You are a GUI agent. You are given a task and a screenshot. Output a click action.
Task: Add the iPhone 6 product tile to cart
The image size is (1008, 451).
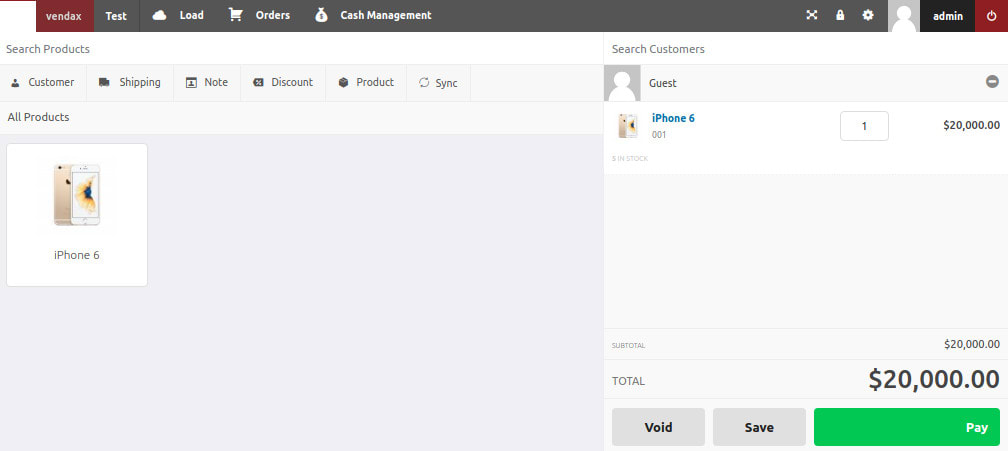pos(77,215)
